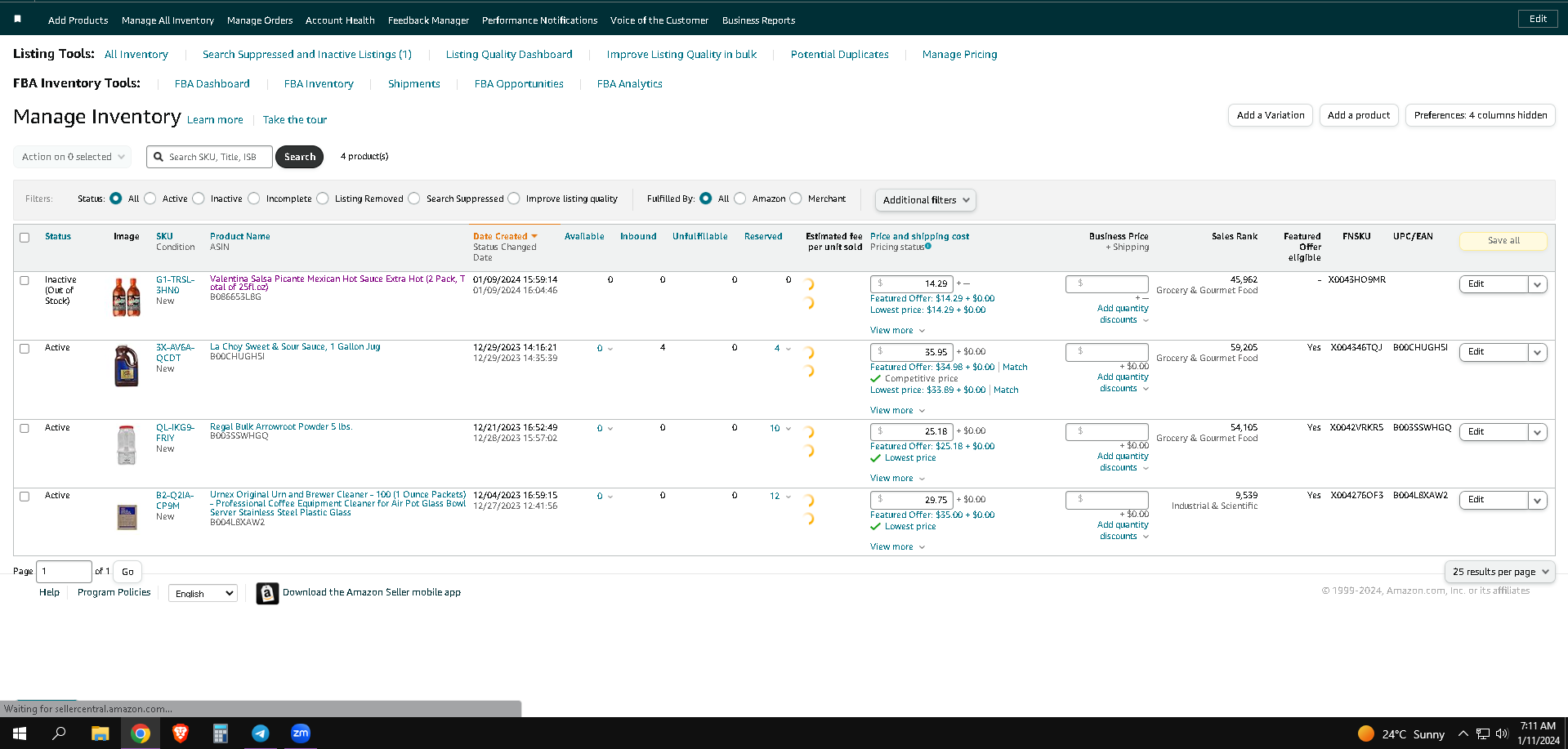The width and height of the screenshot is (1568, 749).
Task: Select the Improve listing quality filter
Action: [514, 198]
